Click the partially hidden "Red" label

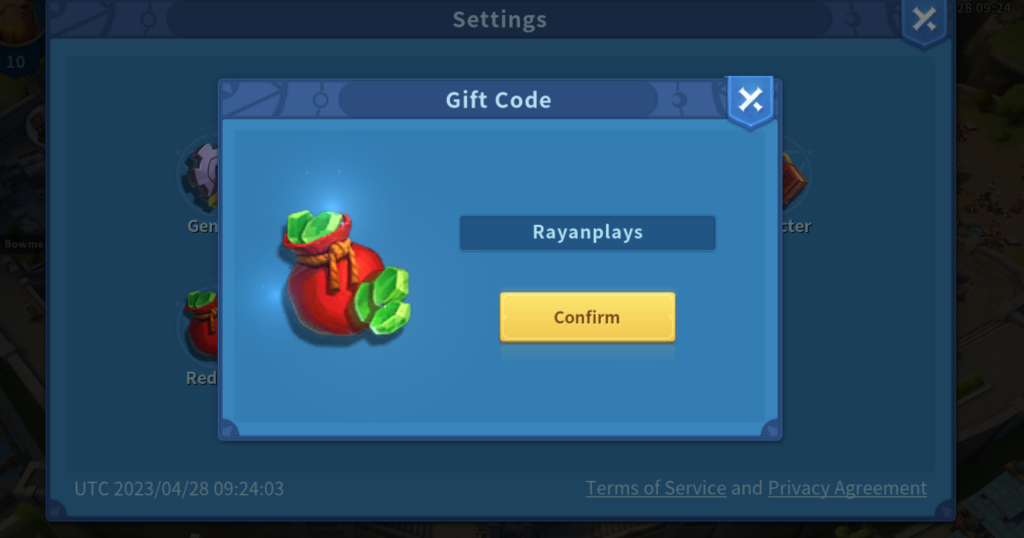pyautogui.click(x=202, y=378)
